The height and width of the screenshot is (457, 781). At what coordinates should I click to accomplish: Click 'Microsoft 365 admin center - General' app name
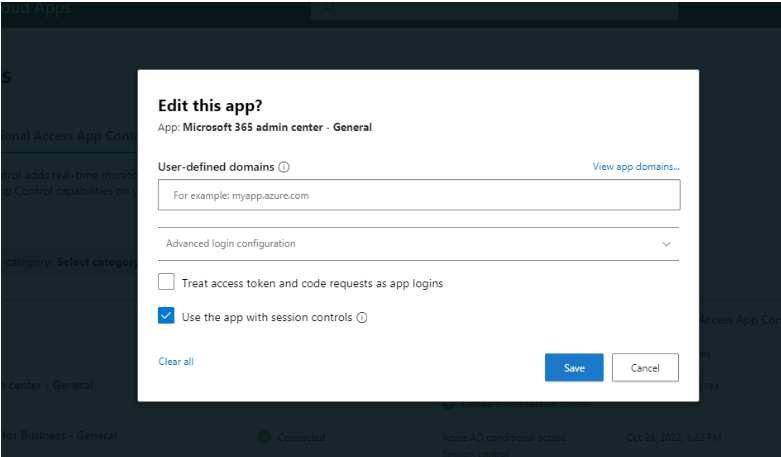[277, 127]
